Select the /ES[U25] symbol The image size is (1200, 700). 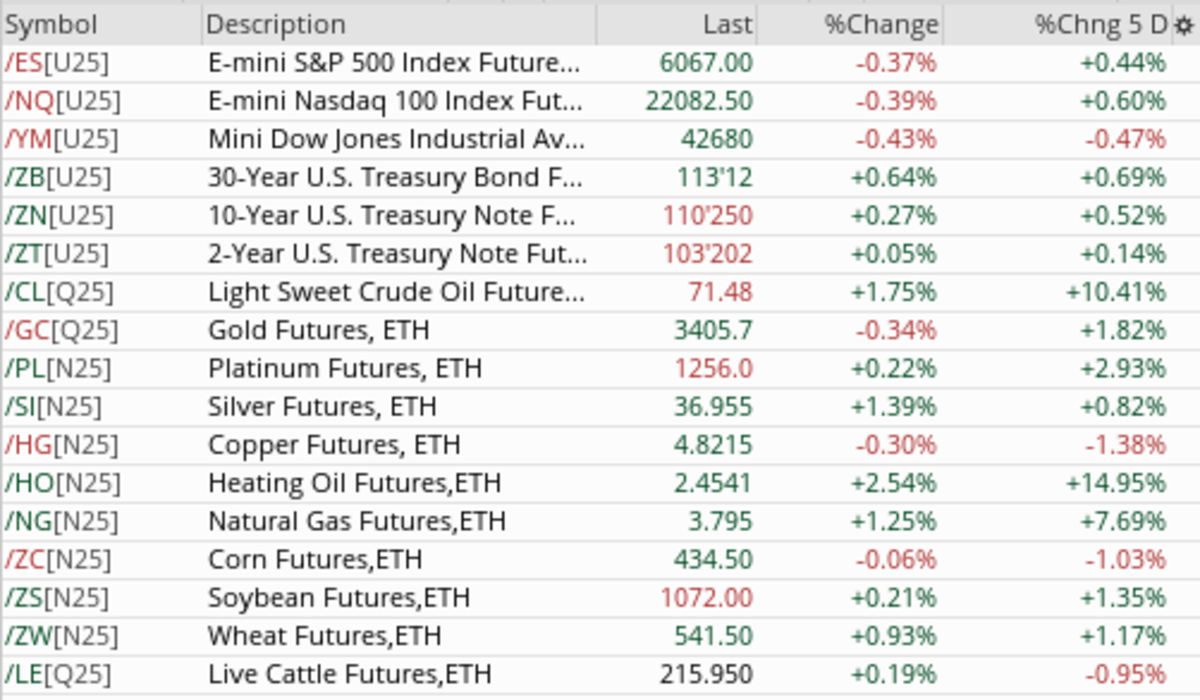(56, 63)
